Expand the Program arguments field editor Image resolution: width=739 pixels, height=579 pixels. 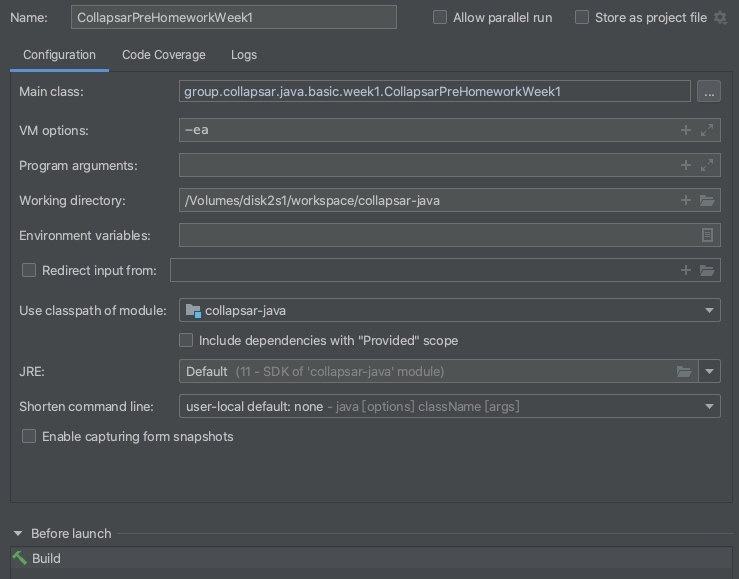pos(708,165)
